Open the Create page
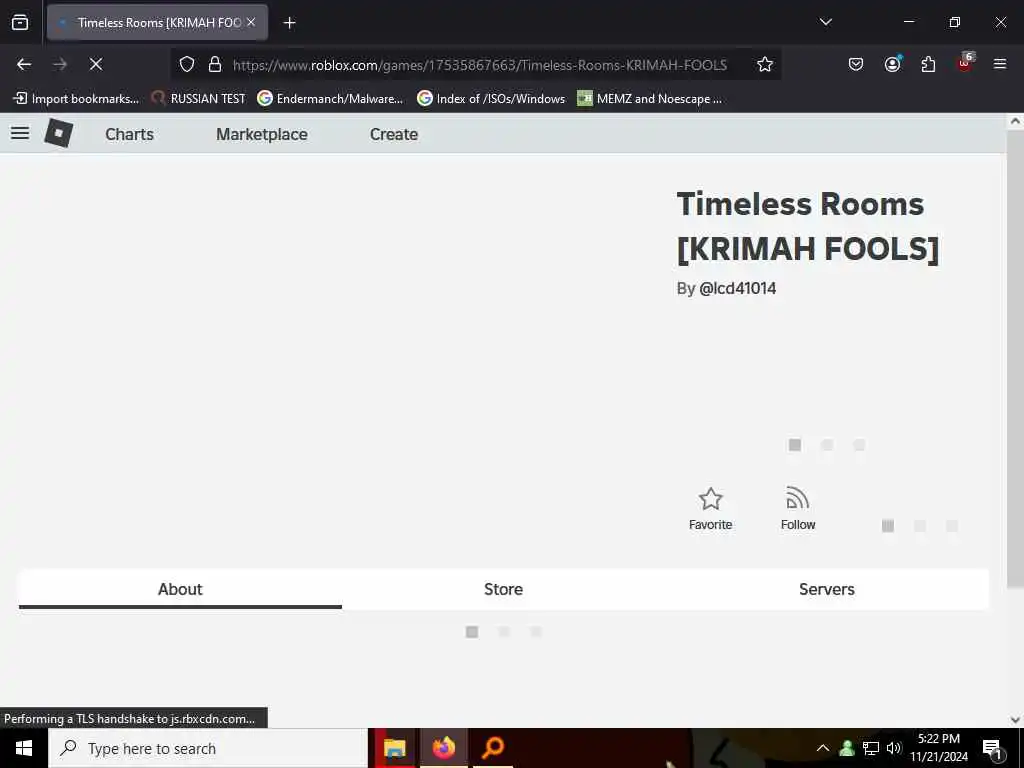This screenshot has width=1024, height=768. pyautogui.click(x=394, y=134)
